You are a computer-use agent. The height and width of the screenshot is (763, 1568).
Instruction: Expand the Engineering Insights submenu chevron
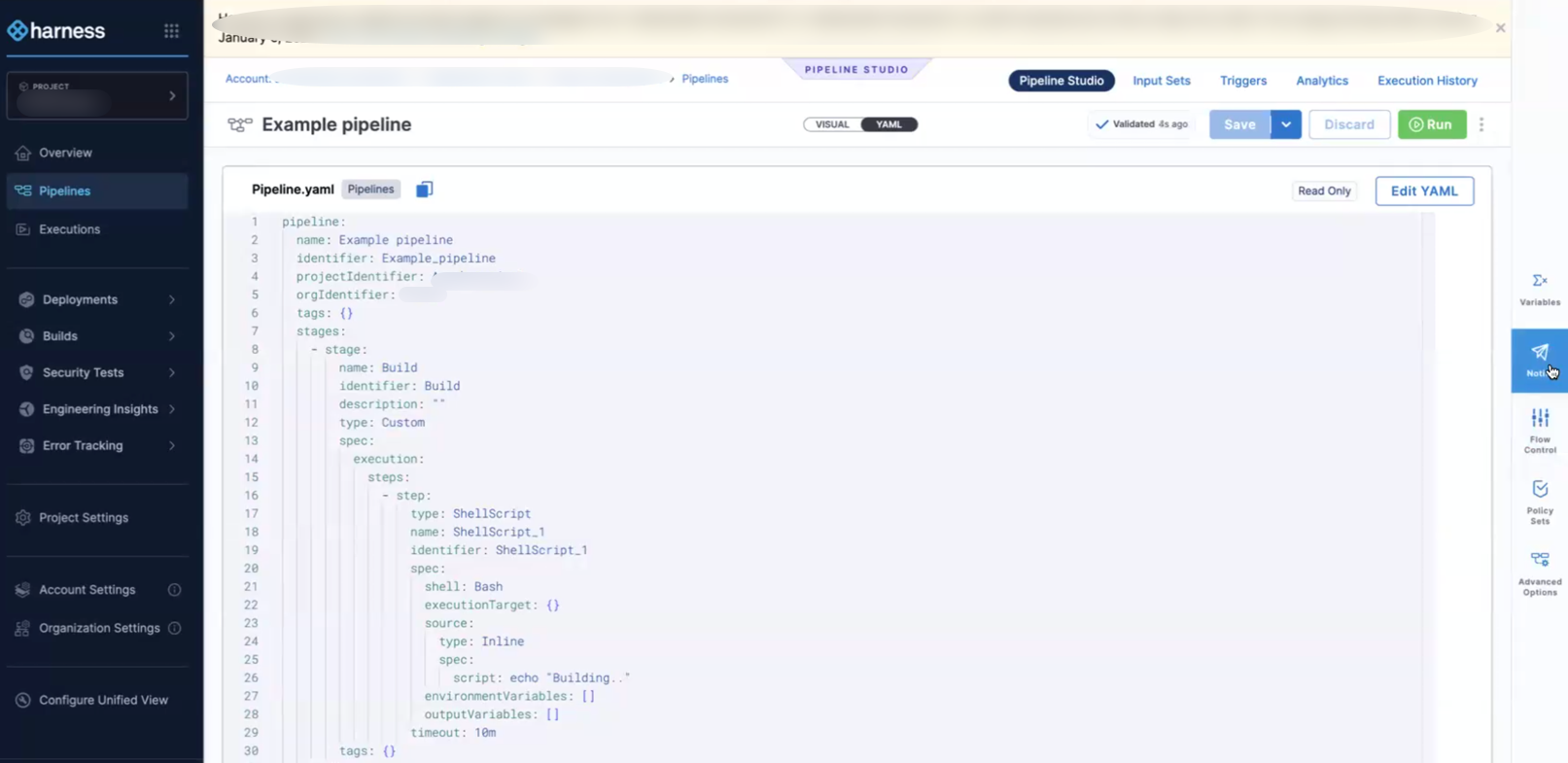pyautogui.click(x=172, y=409)
